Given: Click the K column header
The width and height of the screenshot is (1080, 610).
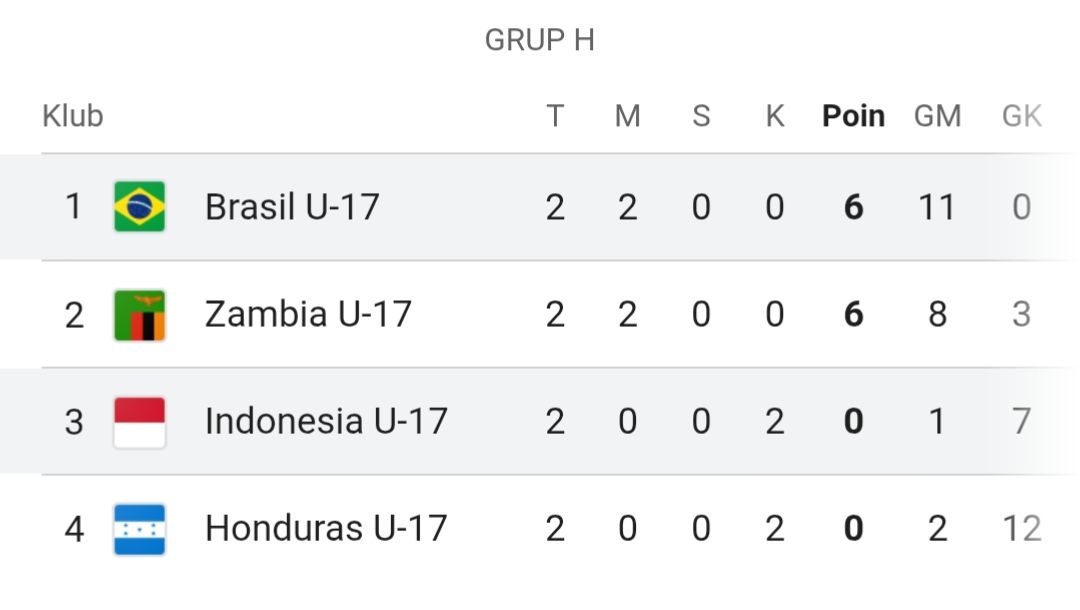Looking at the screenshot, I should point(775,116).
